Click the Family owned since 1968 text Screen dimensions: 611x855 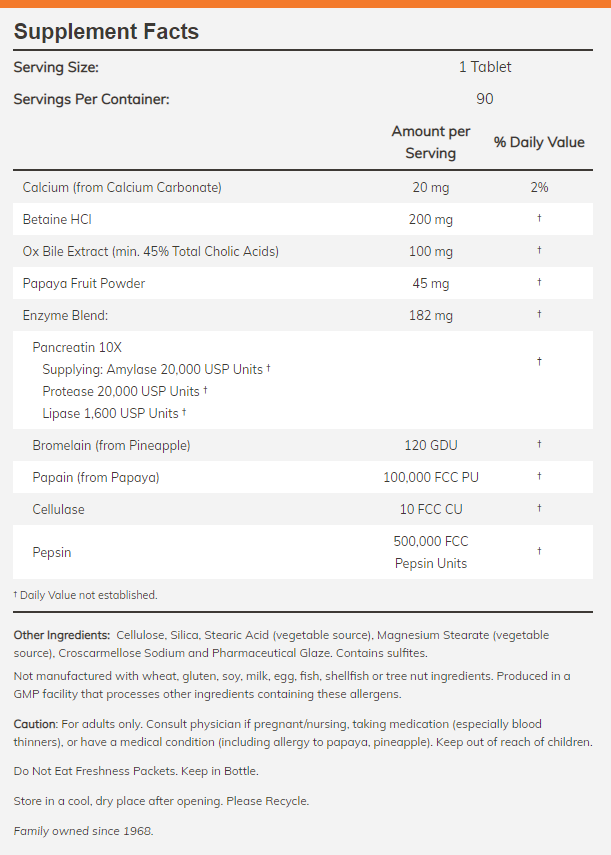[84, 831]
